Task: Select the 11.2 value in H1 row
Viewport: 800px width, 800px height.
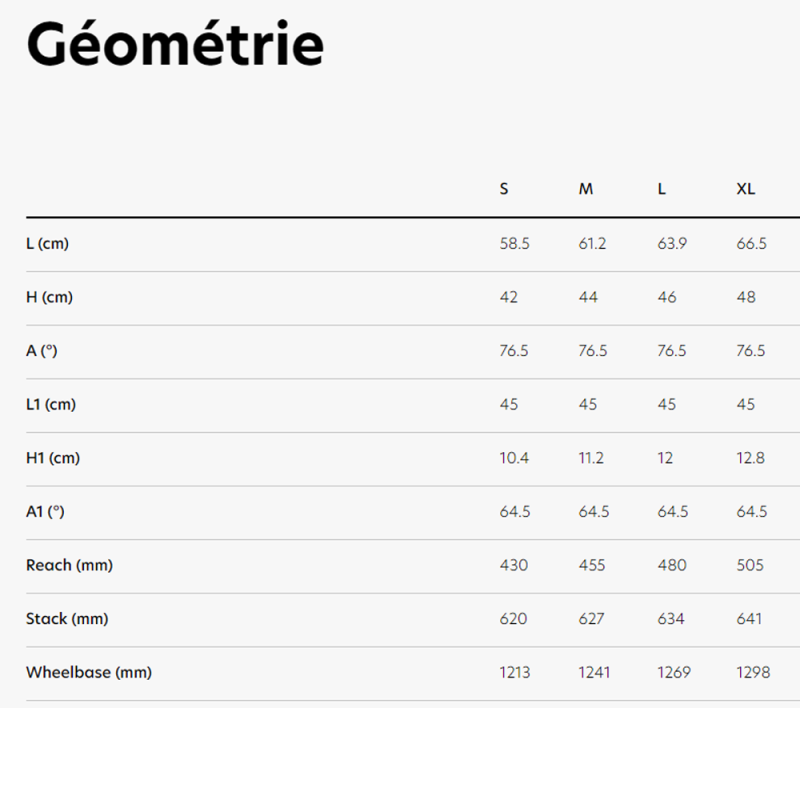Action: click(592, 458)
